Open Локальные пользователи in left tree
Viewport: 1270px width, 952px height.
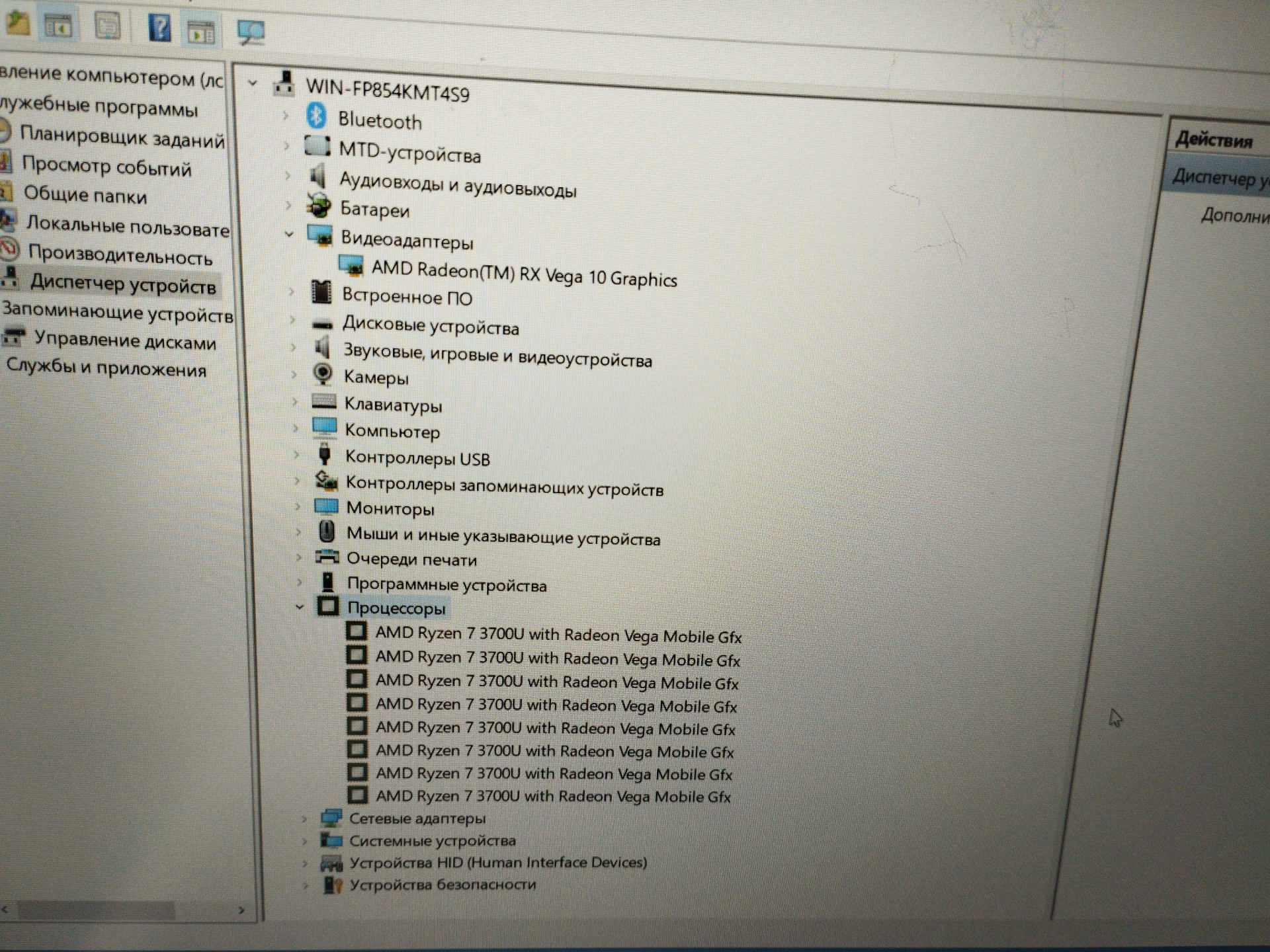click(x=128, y=225)
